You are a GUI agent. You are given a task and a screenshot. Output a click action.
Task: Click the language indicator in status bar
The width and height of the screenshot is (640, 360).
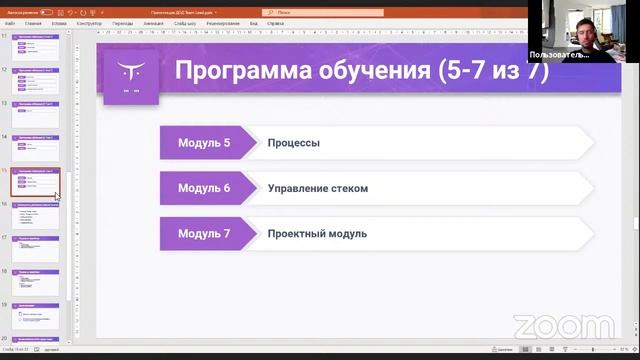[x=51, y=350]
